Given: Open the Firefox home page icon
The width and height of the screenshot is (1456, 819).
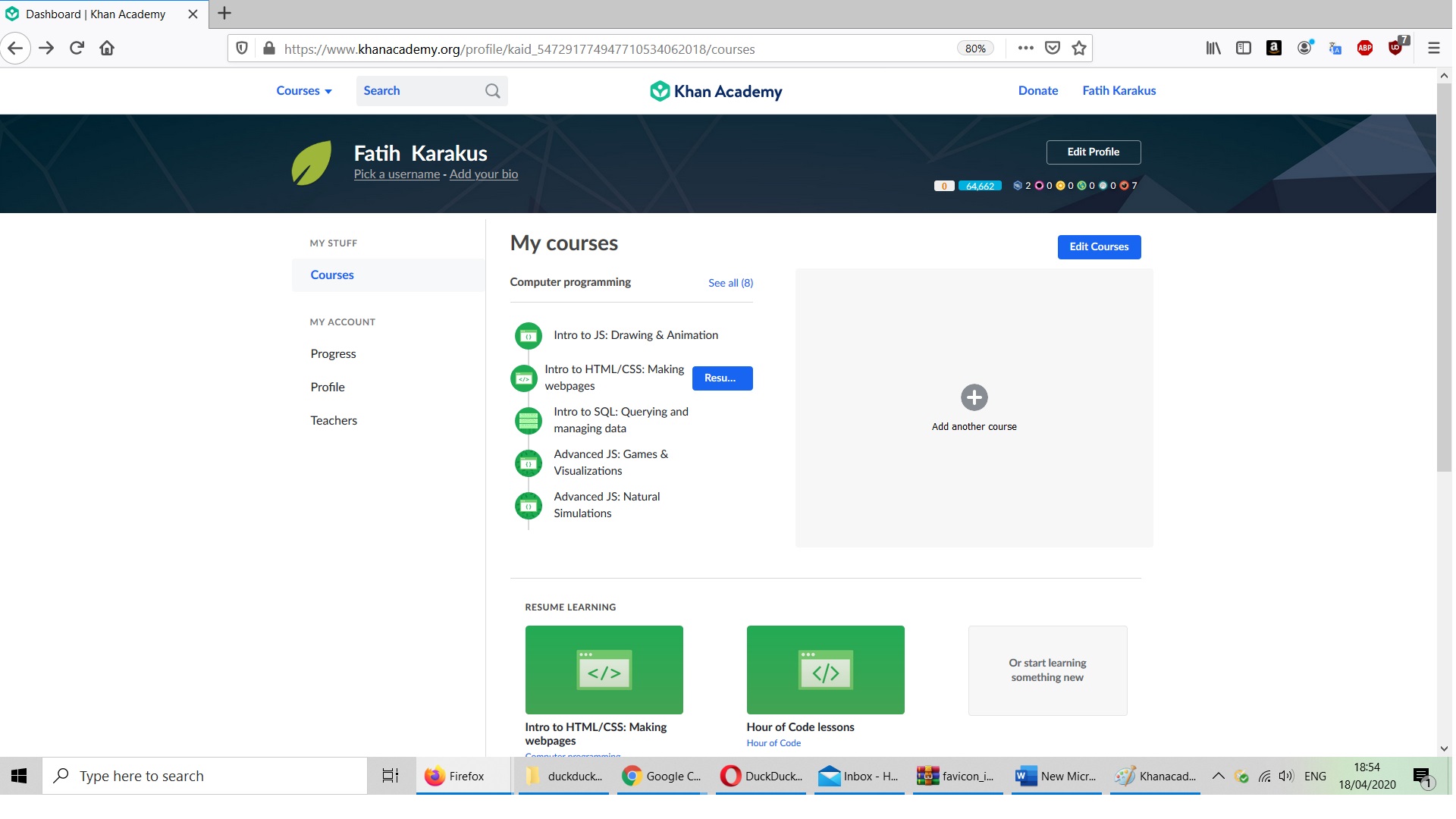Looking at the screenshot, I should [x=107, y=49].
